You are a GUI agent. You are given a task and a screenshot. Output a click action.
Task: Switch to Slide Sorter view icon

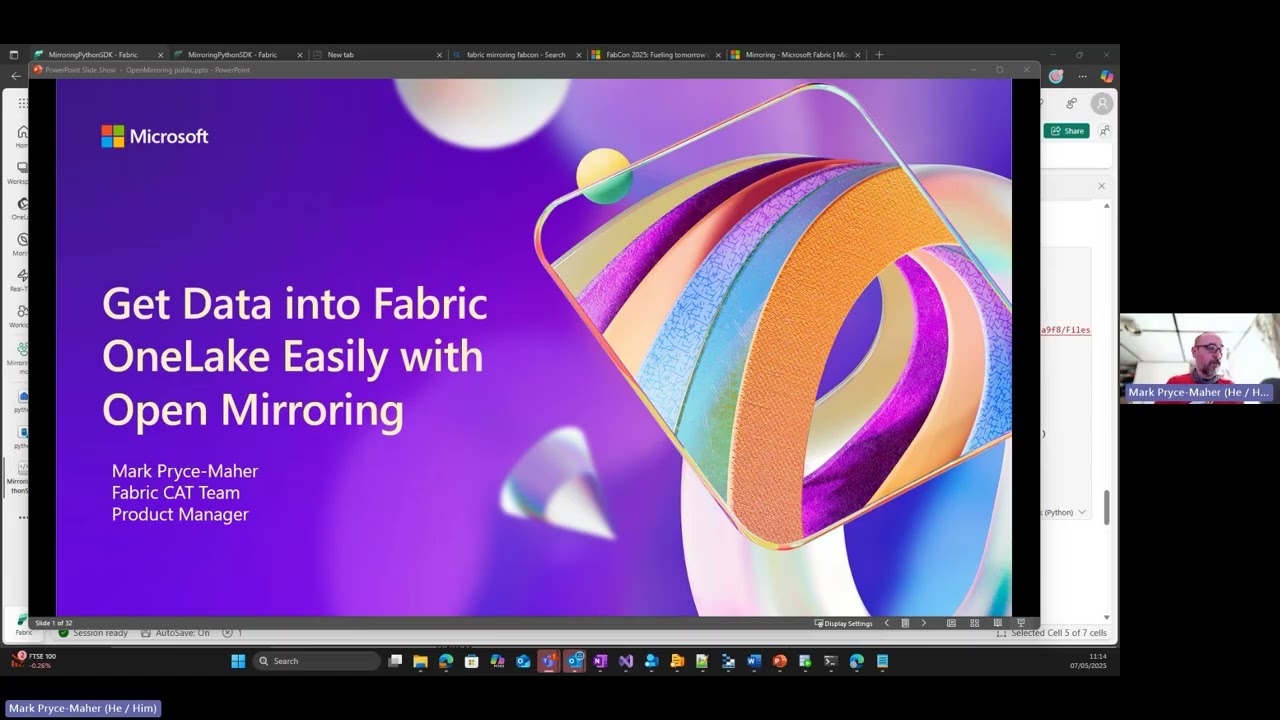pos(974,623)
